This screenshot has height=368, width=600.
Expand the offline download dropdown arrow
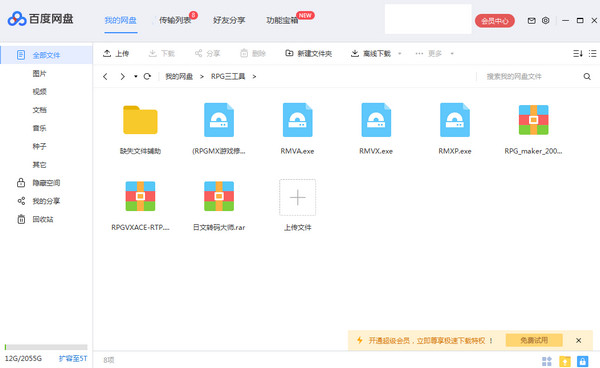click(x=399, y=54)
